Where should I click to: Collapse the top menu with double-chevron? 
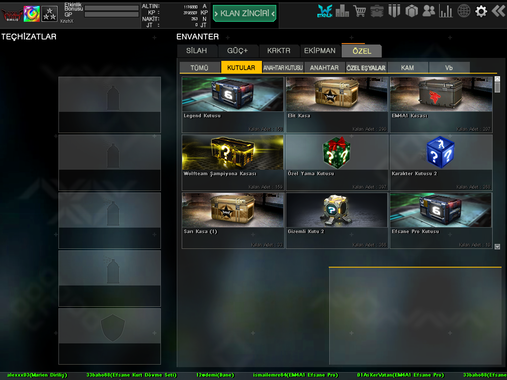tap(498, 11)
